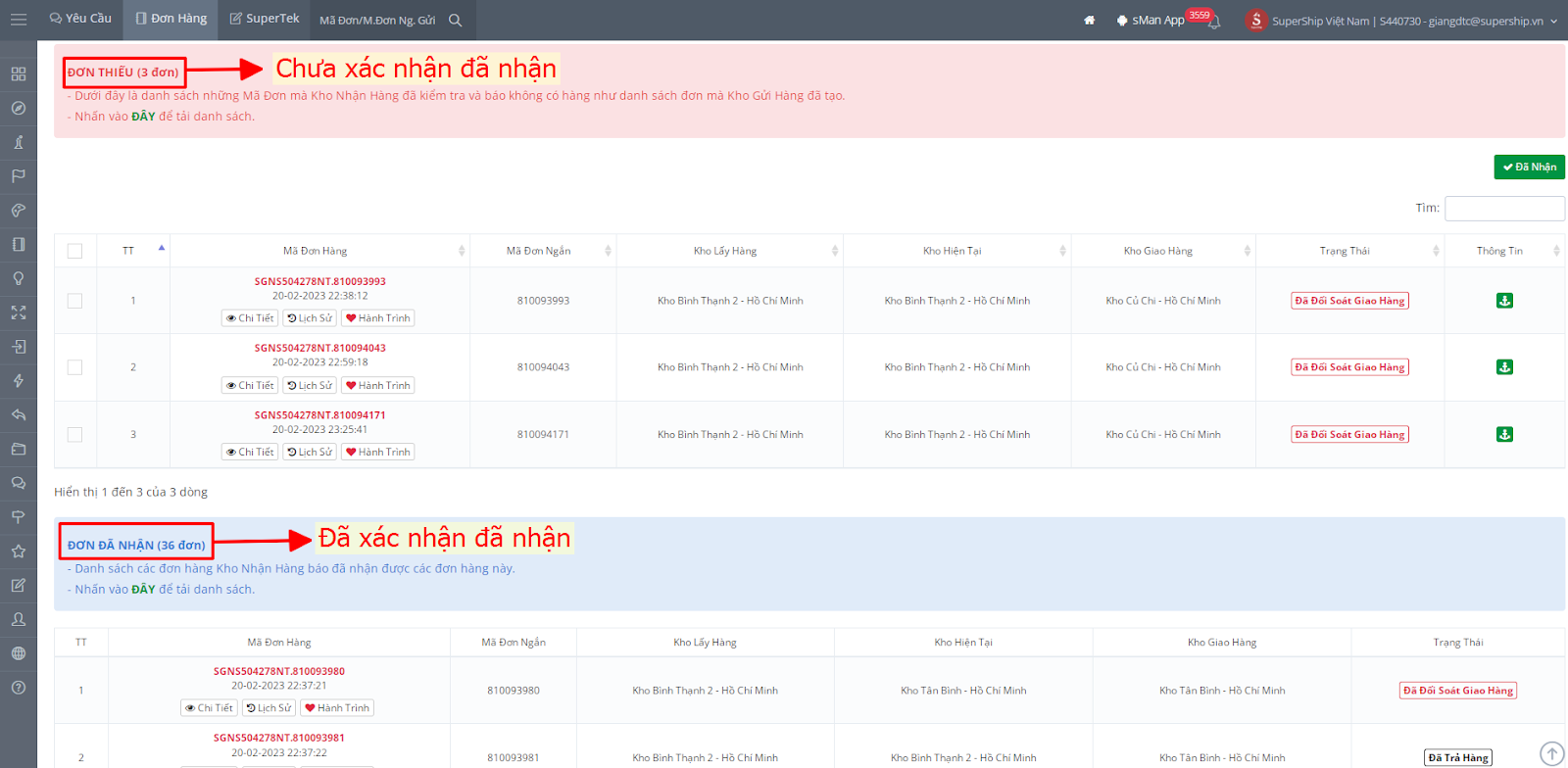Select the flag icon in sidebar
This screenshot has width=1568, height=768.
pos(19,176)
